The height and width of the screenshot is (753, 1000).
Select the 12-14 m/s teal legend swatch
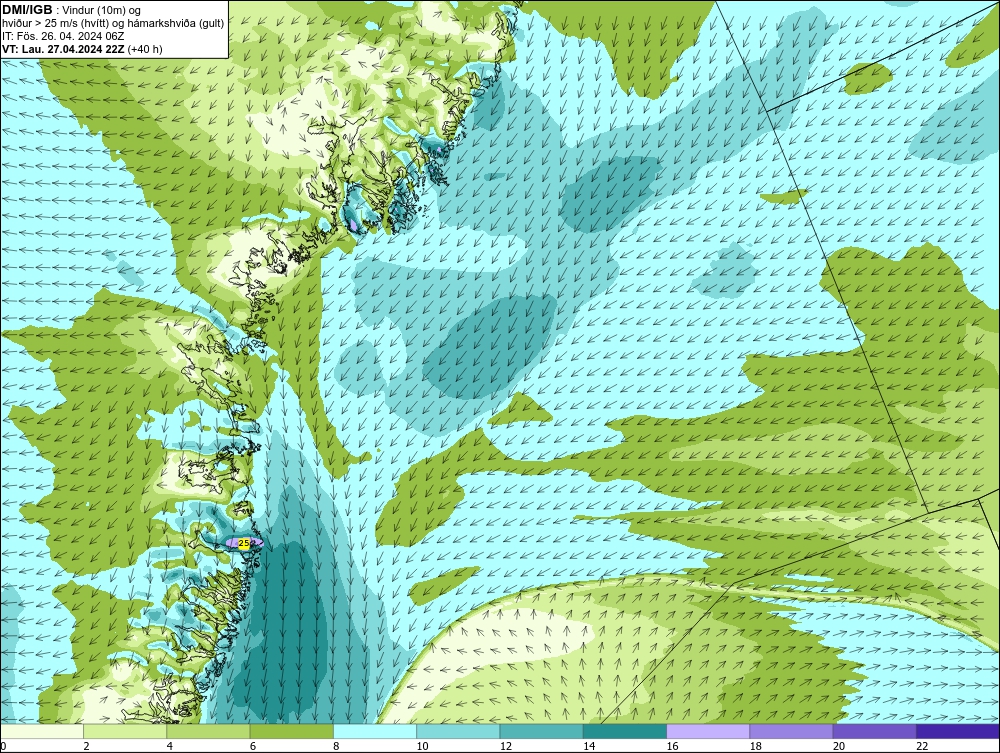541,731
